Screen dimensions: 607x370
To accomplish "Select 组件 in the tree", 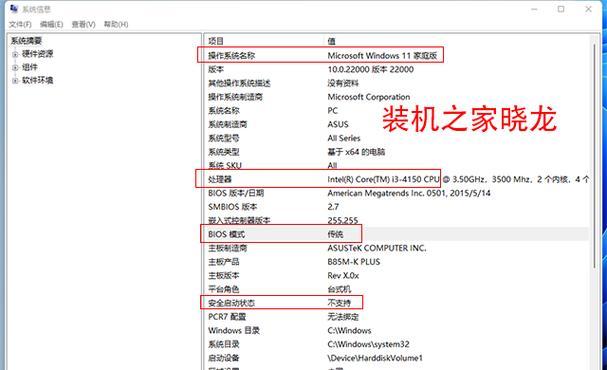I will tap(30, 67).
